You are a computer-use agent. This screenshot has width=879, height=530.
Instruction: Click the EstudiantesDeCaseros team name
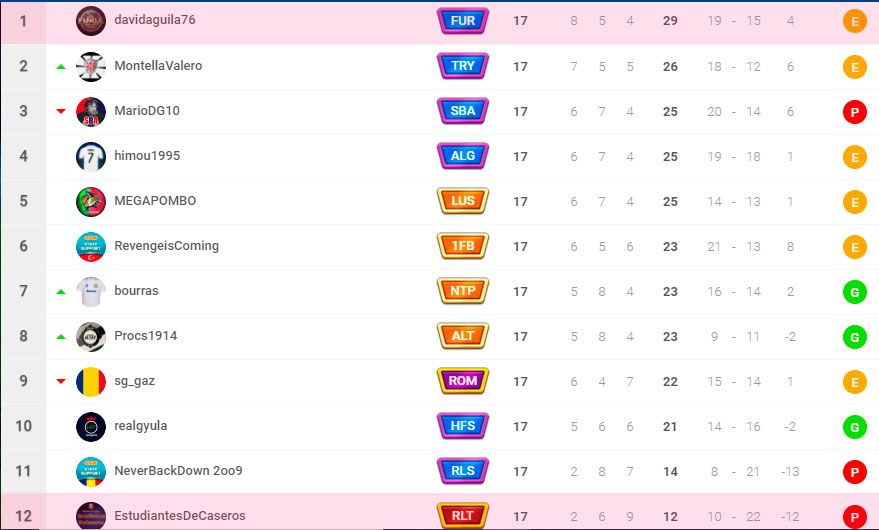[x=180, y=515]
